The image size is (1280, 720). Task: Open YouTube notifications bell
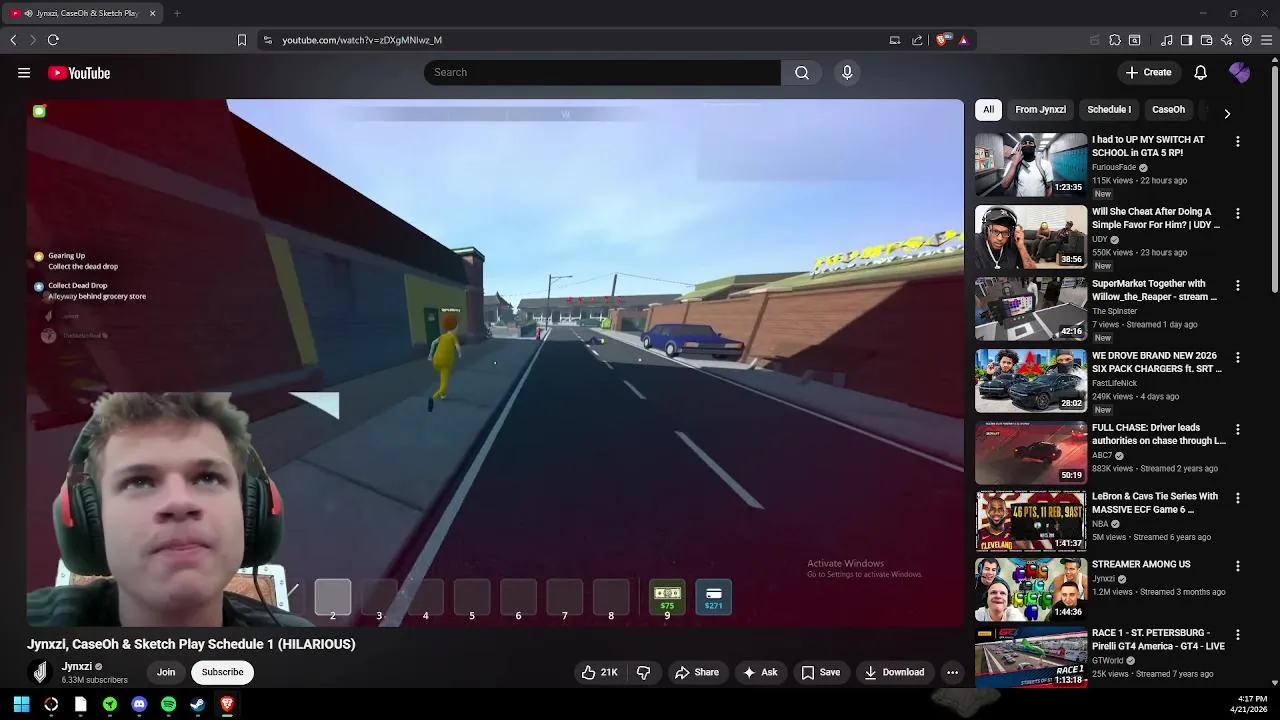(1201, 73)
